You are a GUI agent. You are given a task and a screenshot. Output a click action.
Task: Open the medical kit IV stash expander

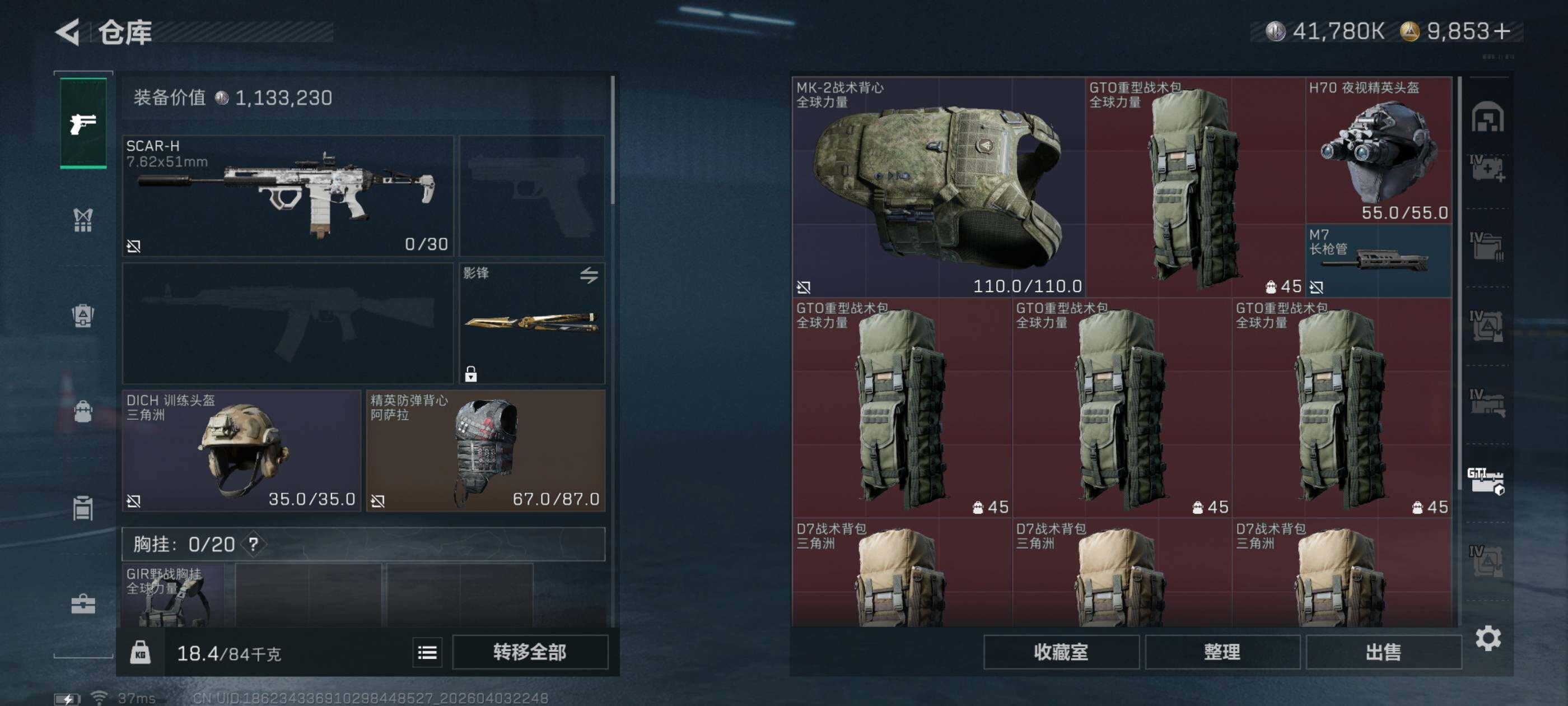pyautogui.click(x=1487, y=168)
